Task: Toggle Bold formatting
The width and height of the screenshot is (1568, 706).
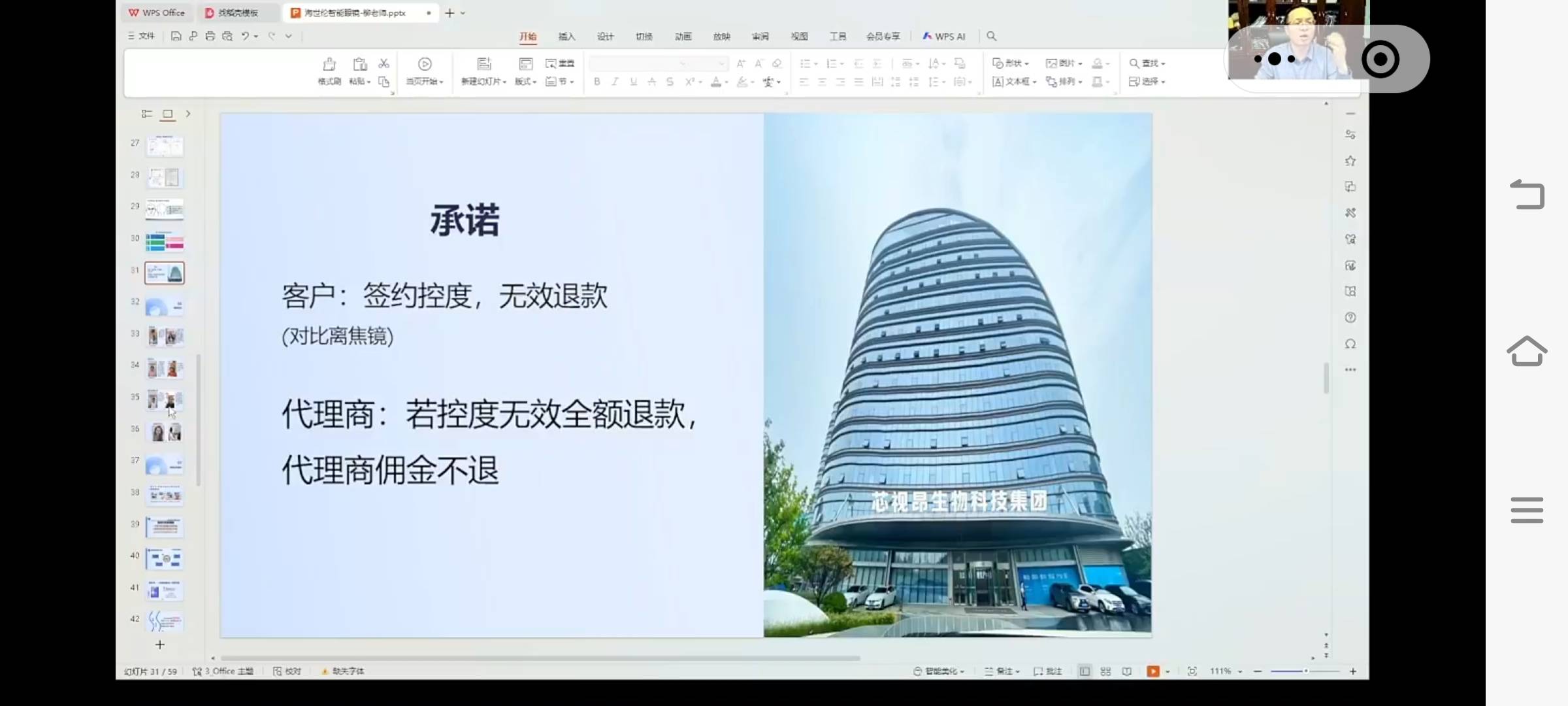Action: (x=596, y=82)
